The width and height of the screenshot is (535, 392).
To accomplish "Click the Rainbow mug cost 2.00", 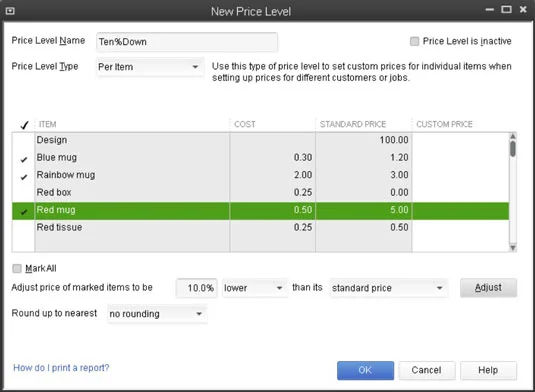I will [x=303, y=175].
